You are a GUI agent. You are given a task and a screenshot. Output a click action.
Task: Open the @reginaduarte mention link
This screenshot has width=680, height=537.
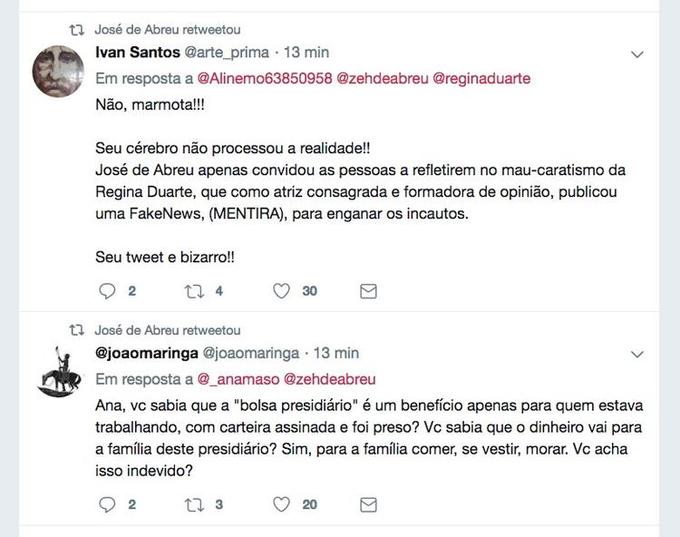[481, 78]
